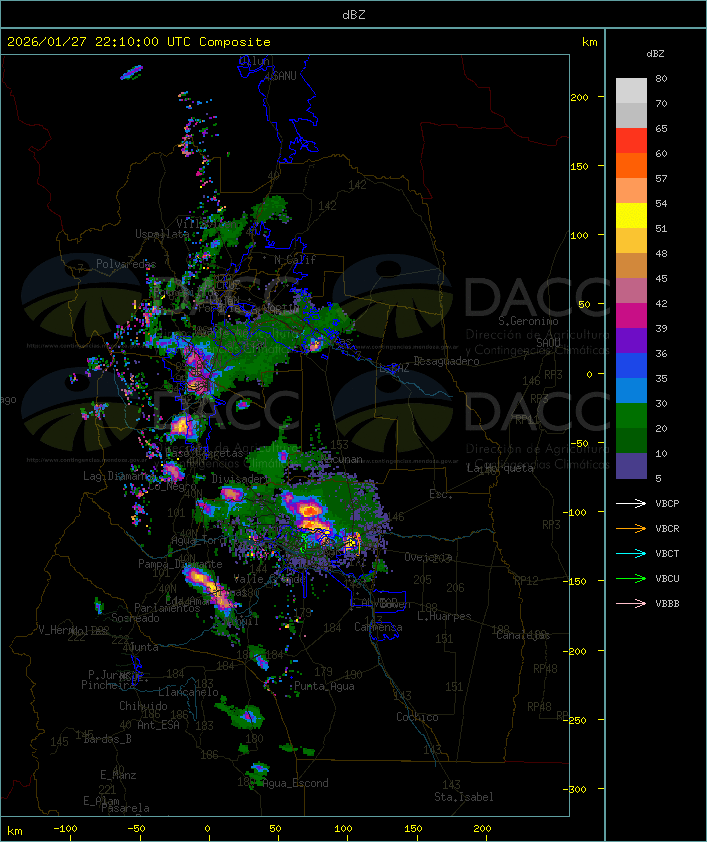Click the Polvaredas label on the map
This screenshot has height=842, width=707.
coord(126,264)
